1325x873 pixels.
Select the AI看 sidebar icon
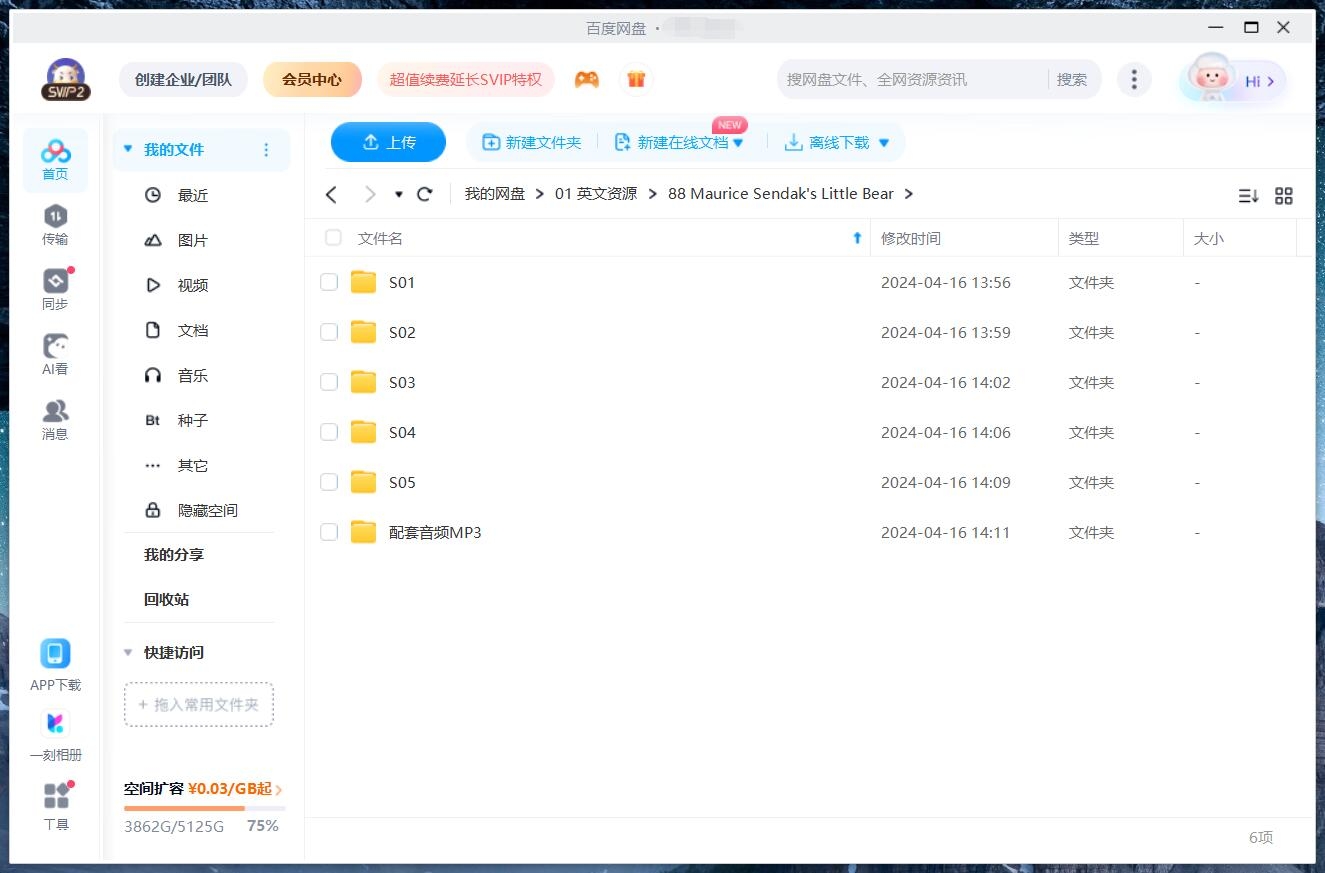tap(55, 348)
